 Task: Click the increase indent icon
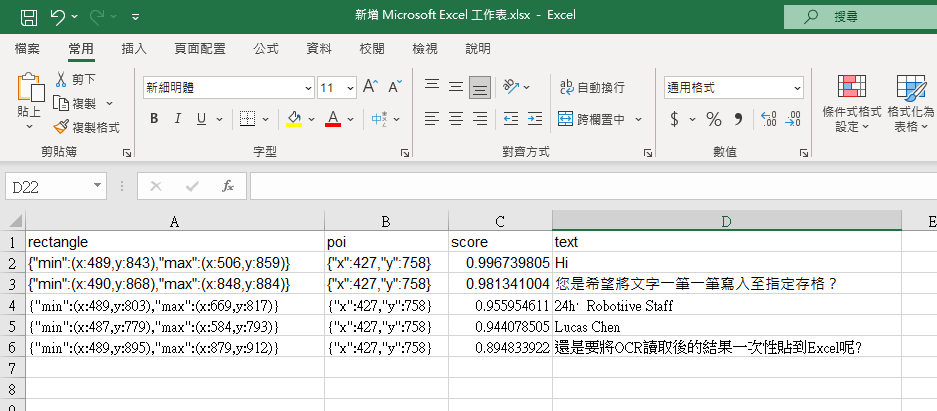pos(535,119)
